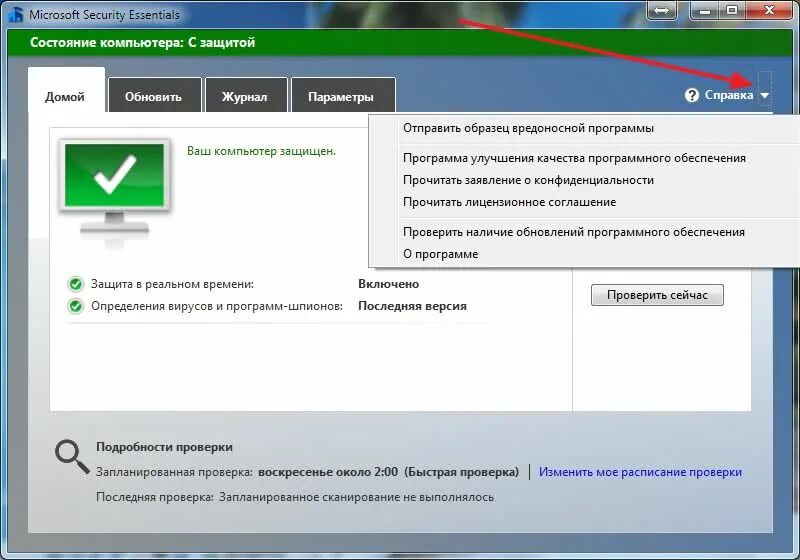Maximize the Security Essentials window

tap(732, 11)
